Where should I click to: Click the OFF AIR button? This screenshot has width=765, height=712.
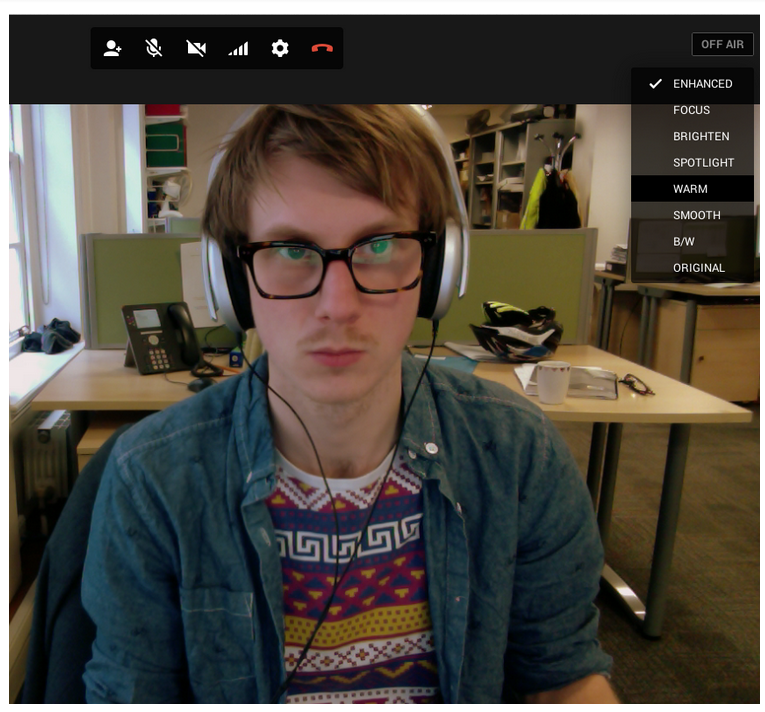coord(722,44)
